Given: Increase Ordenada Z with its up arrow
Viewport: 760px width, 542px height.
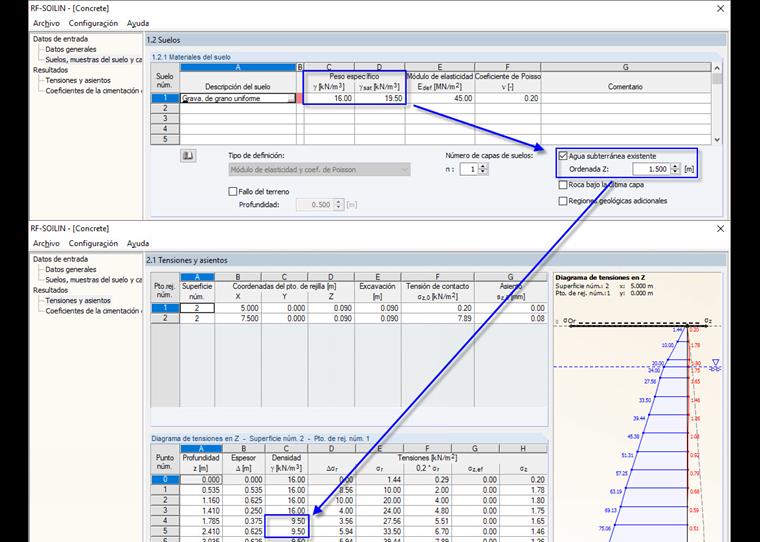Looking at the screenshot, I should (676, 166).
